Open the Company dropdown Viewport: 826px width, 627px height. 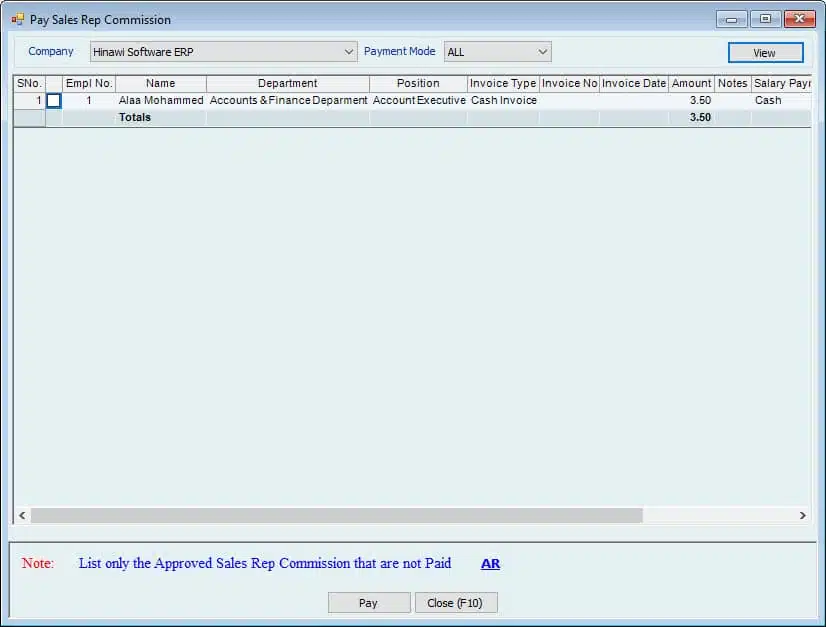click(223, 52)
